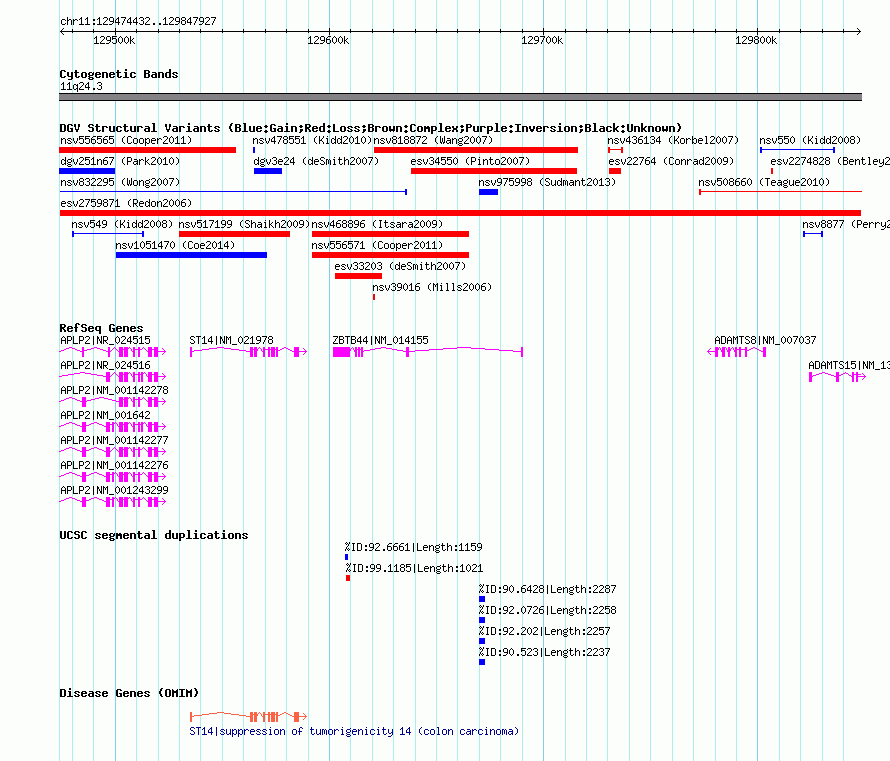Select the ADAMTS8|NM_007037 gene glyph
890x761 pixels.
tap(737, 352)
